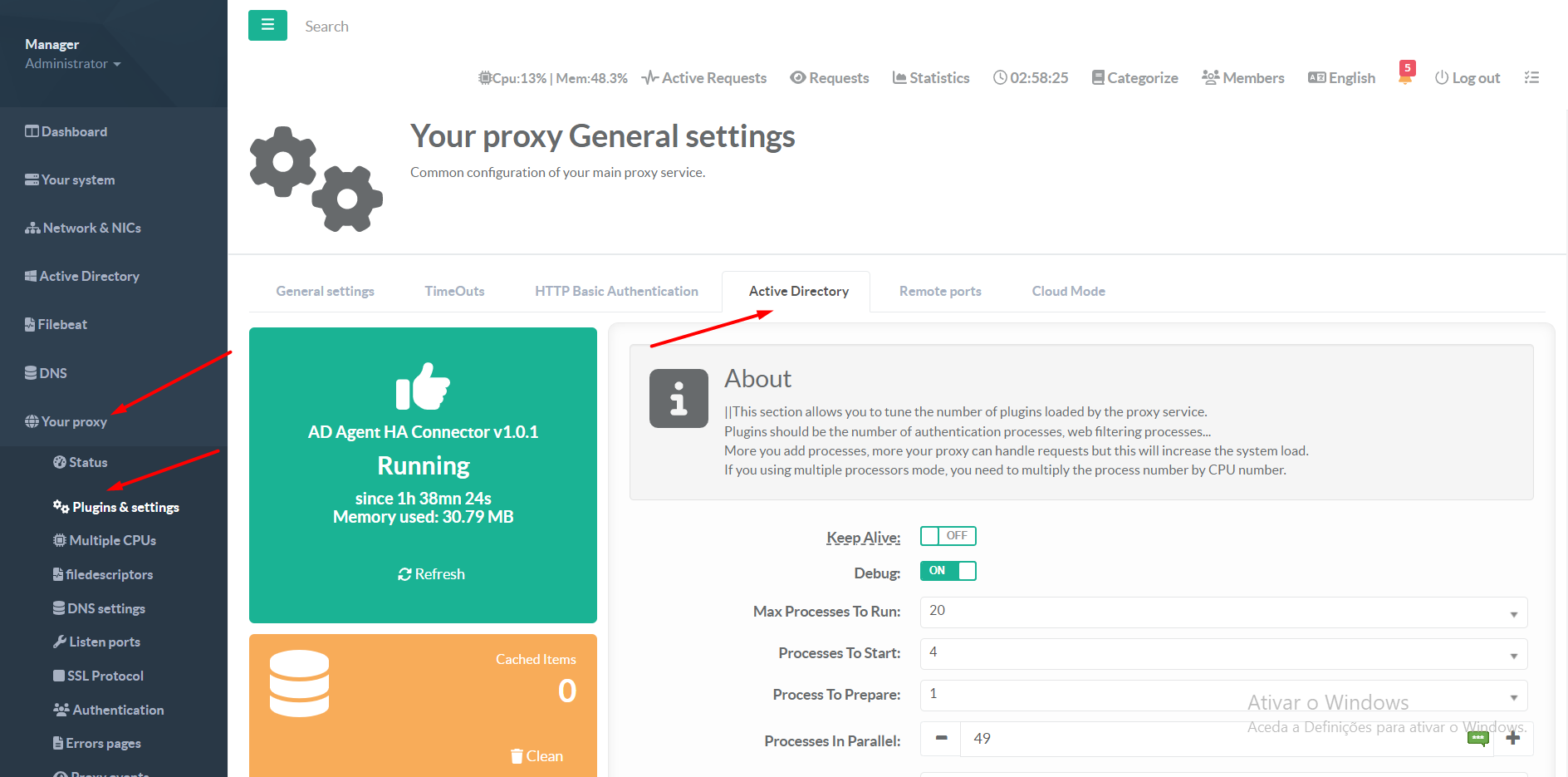Click the Statistics chart icon
The image size is (1568, 777).
pyautogui.click(x=899, y=77)
